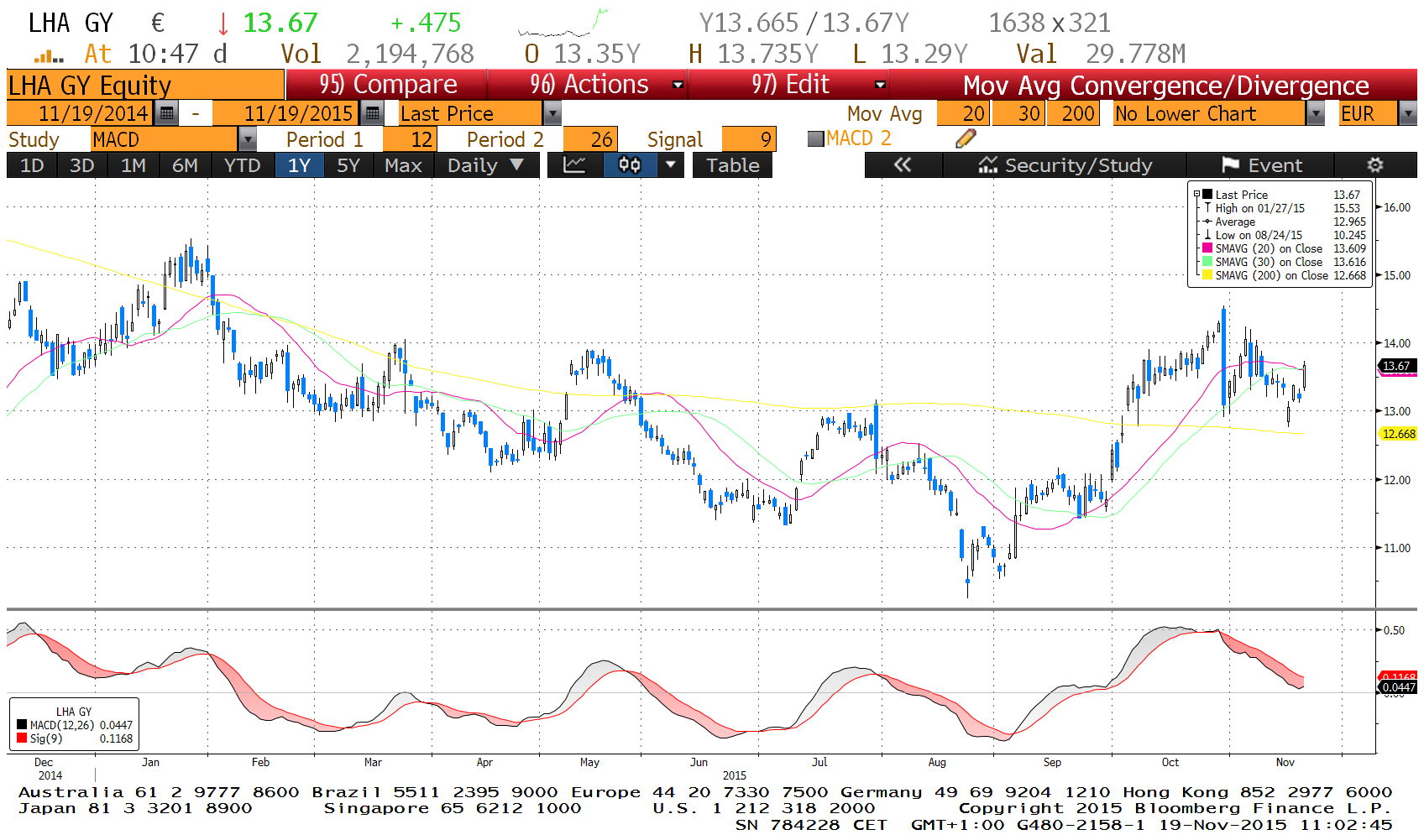Screen dimensions: 1424x840
Task: Open chart settings gear icon
Action: tap(1374, 165)
